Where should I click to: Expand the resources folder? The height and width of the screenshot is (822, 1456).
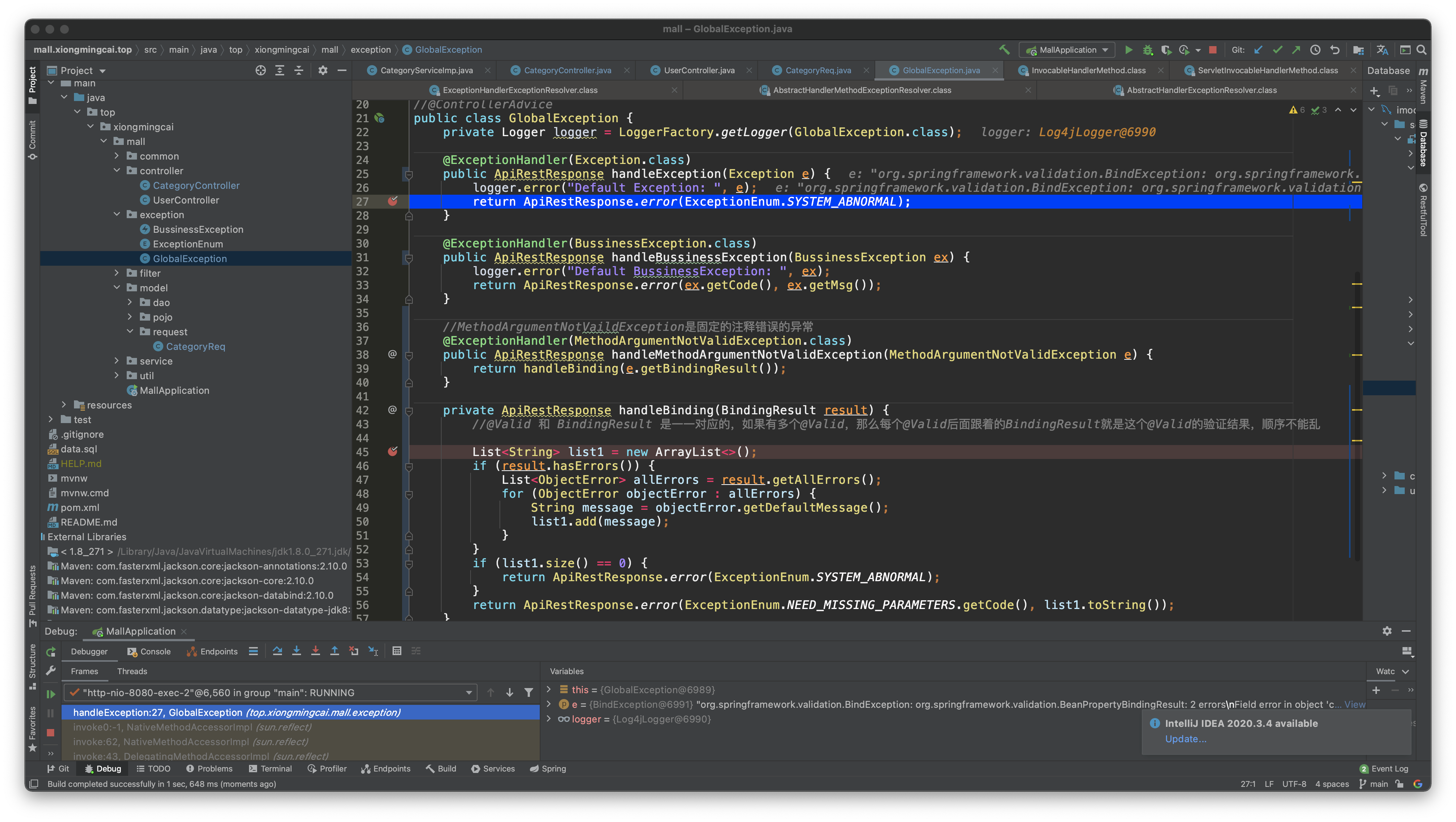point(64,404)
